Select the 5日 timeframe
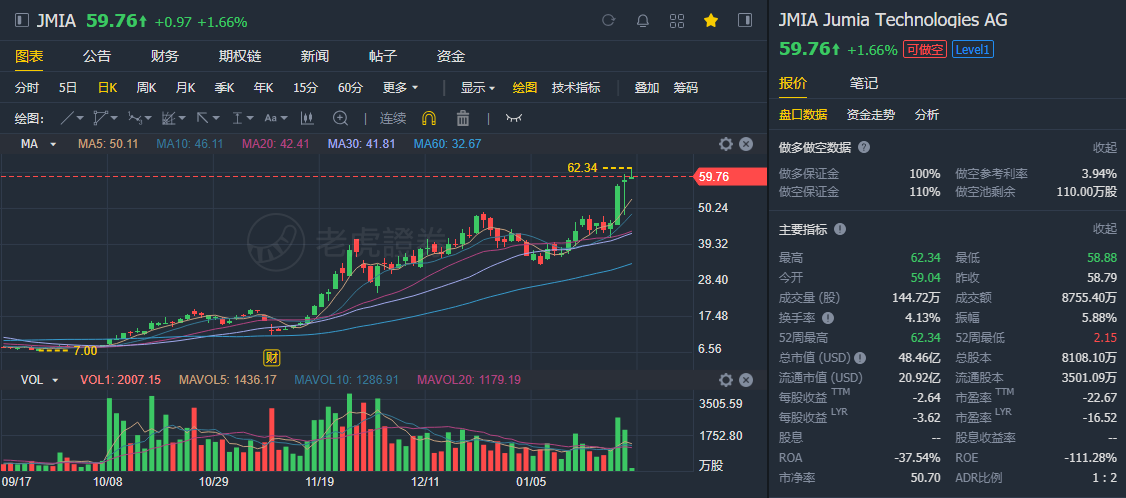This screenshot has width=1126, height=498. tap(68, 88)
